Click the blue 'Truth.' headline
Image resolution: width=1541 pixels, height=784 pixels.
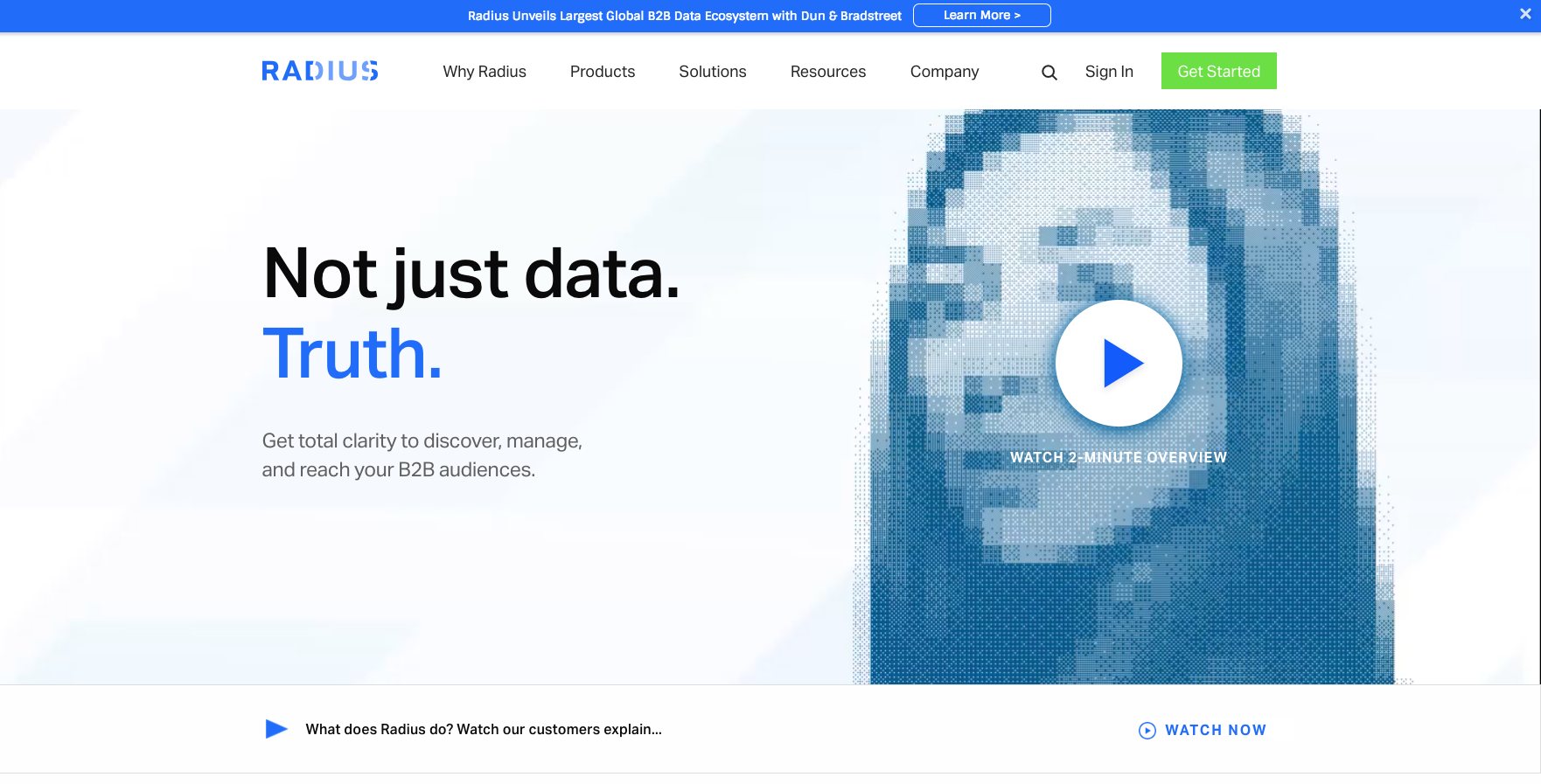(x=352, y=354)
